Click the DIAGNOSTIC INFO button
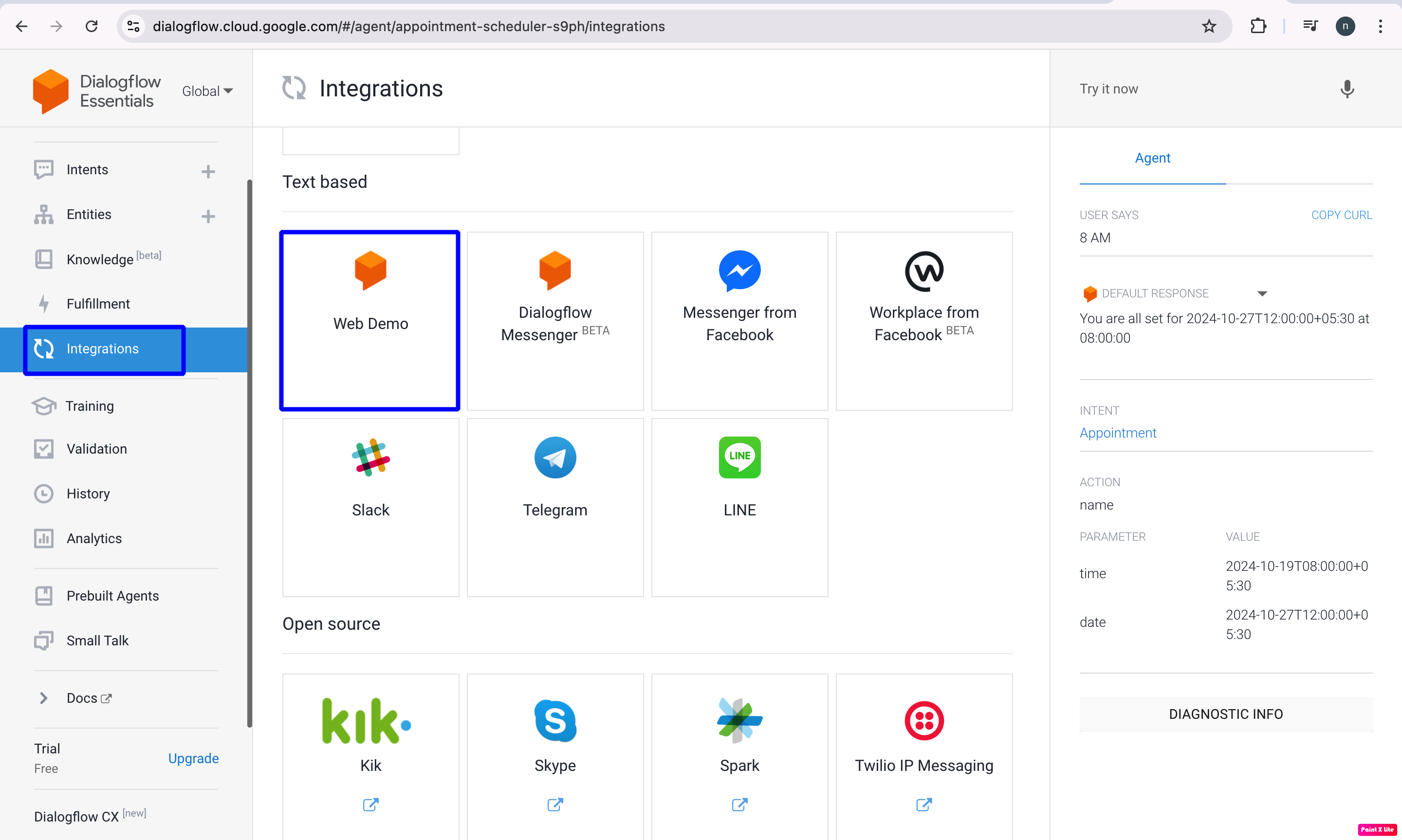The image size is (1402, 840). pyautogui.click(x=1225, y=714)
